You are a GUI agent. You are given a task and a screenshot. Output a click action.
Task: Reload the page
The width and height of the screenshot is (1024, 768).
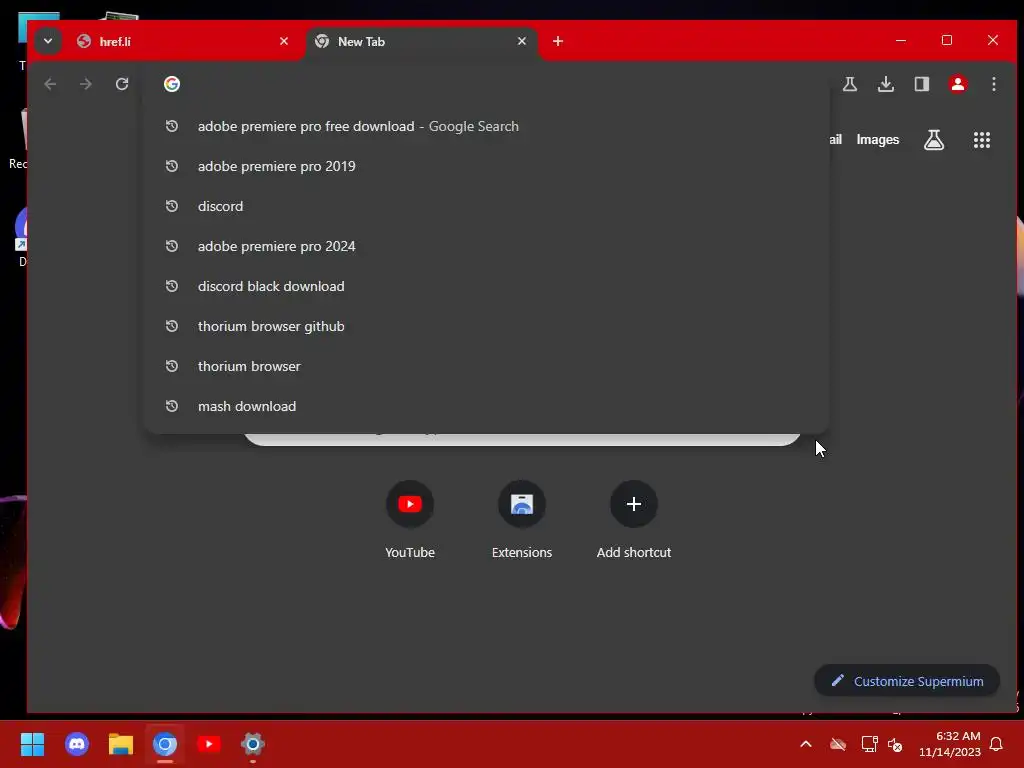tap(122, 84)
